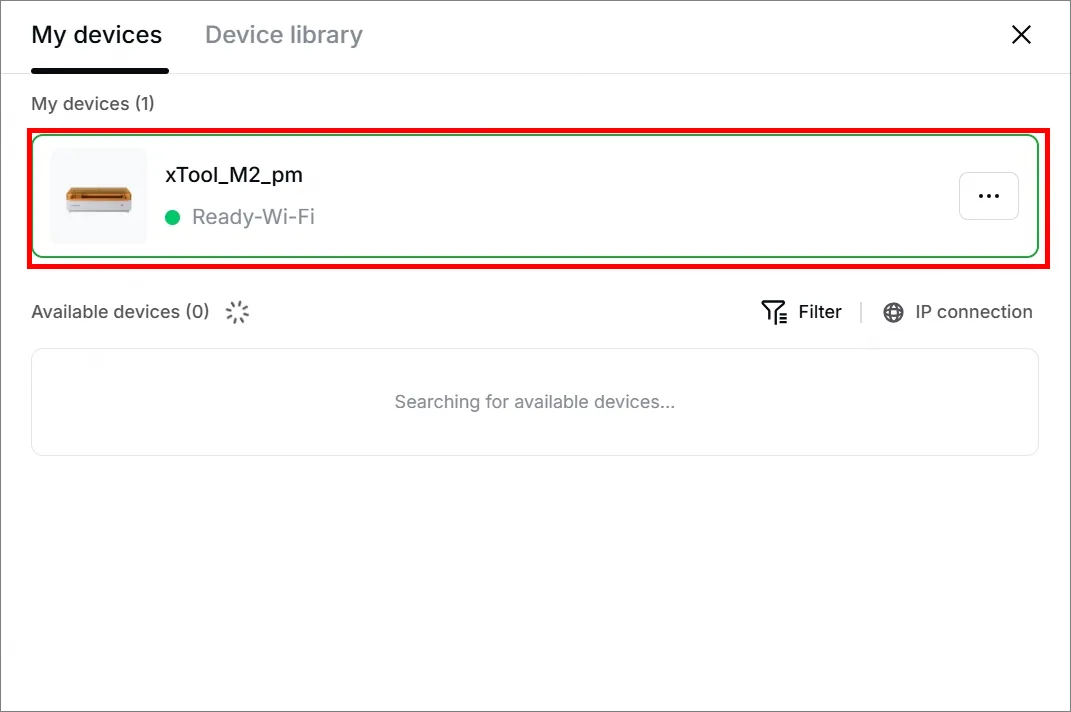Switch to the Device library tab
This screenshot has height=712, width=1071.
pyautogui.click(x=283, y=35)
